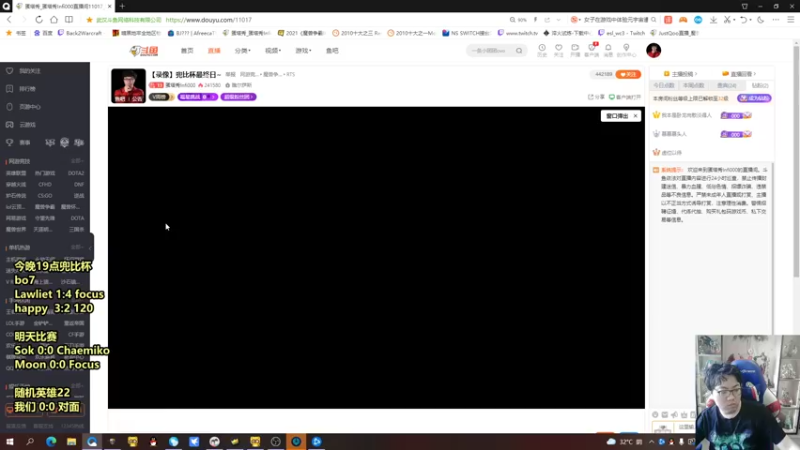Click the streamer's avatar thumbnail
The image size is (800, 450).
click(x=129, y=86)
